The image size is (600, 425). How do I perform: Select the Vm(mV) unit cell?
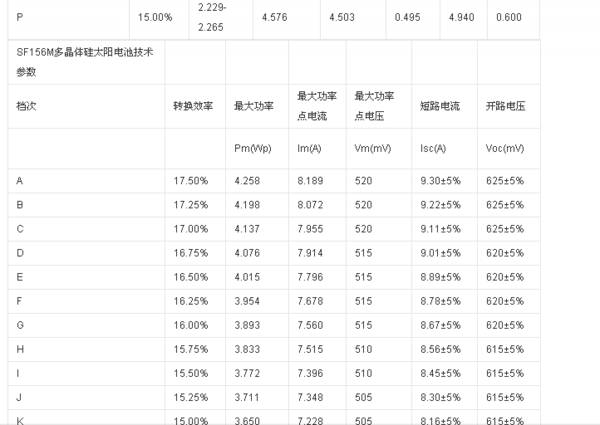click(x=373, y=148)
